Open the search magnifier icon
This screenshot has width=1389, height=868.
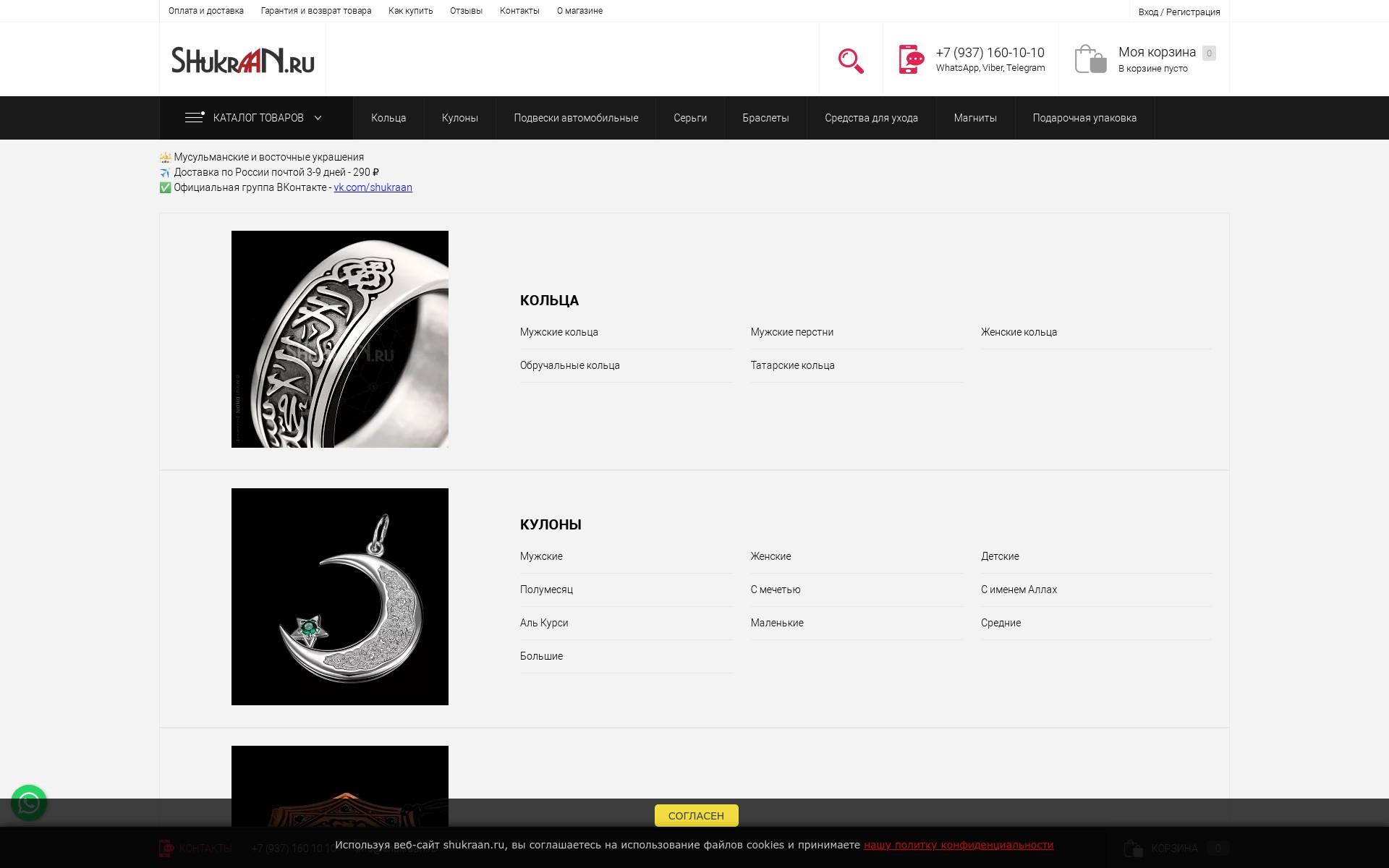[x=851, y=61]
